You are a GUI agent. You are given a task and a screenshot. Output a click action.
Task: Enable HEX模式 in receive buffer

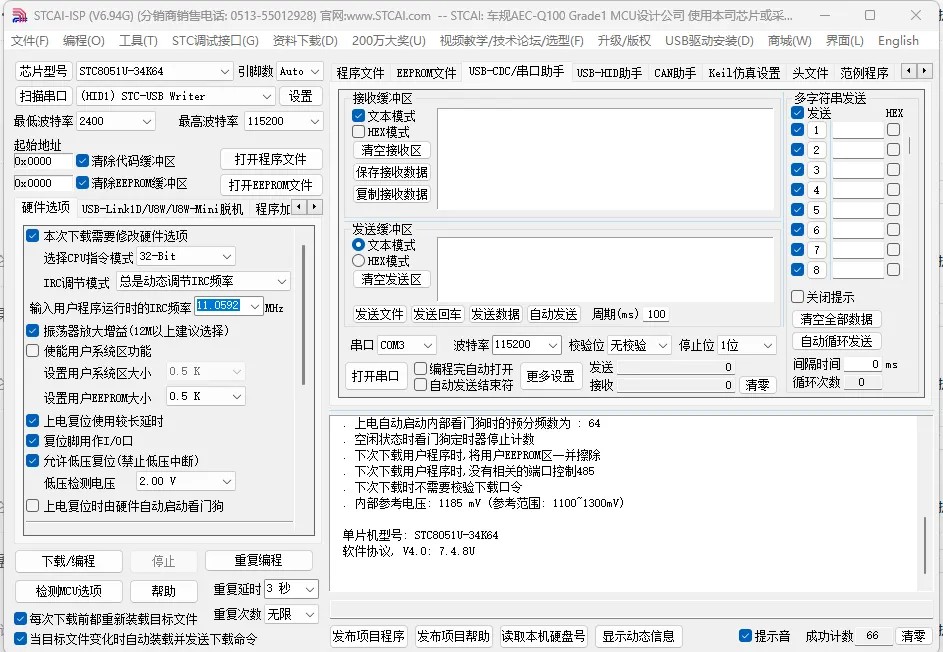coord(358,132)
